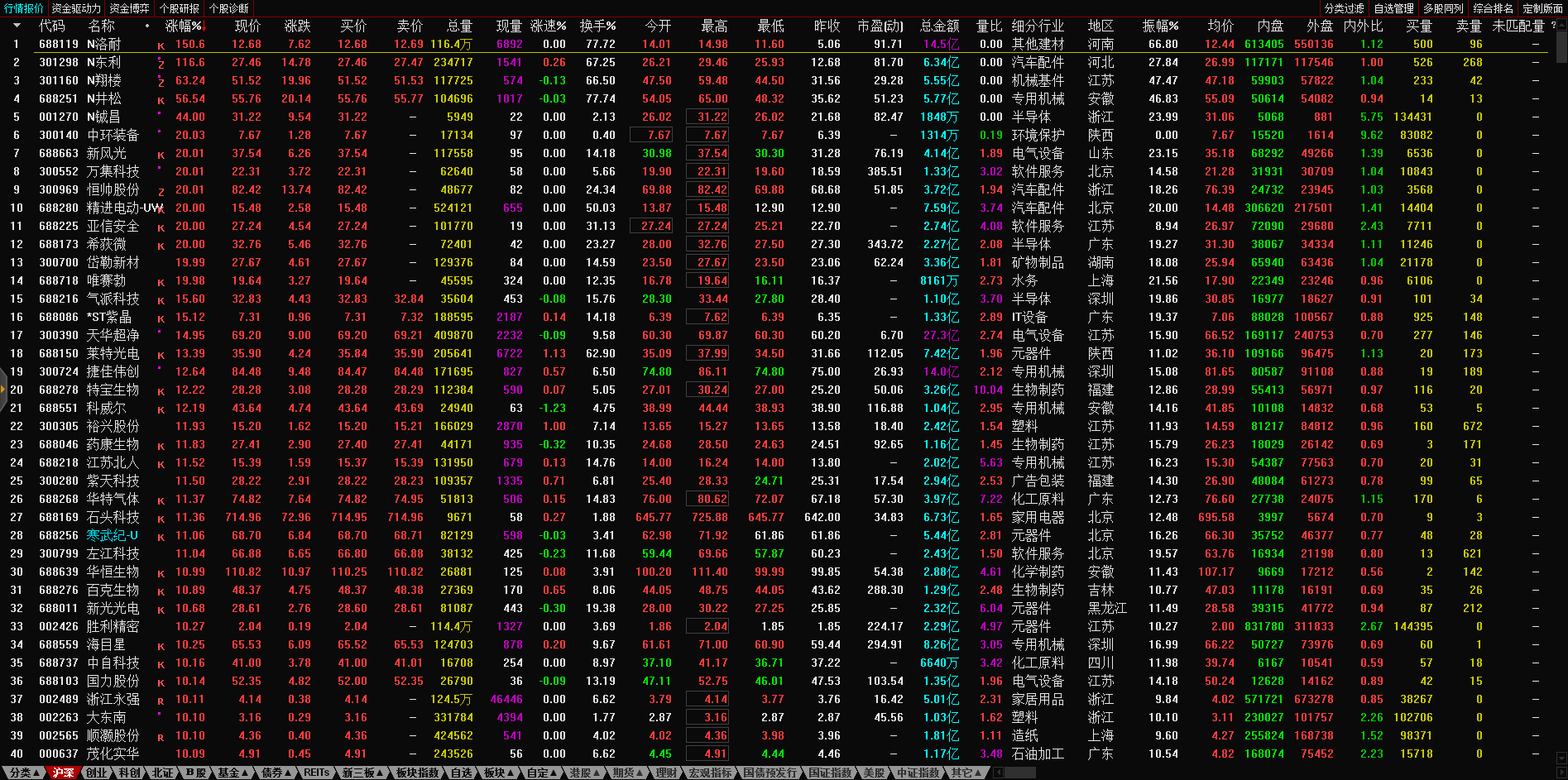
Task: Click the 综合排名 button
Action: point(1493,8)
